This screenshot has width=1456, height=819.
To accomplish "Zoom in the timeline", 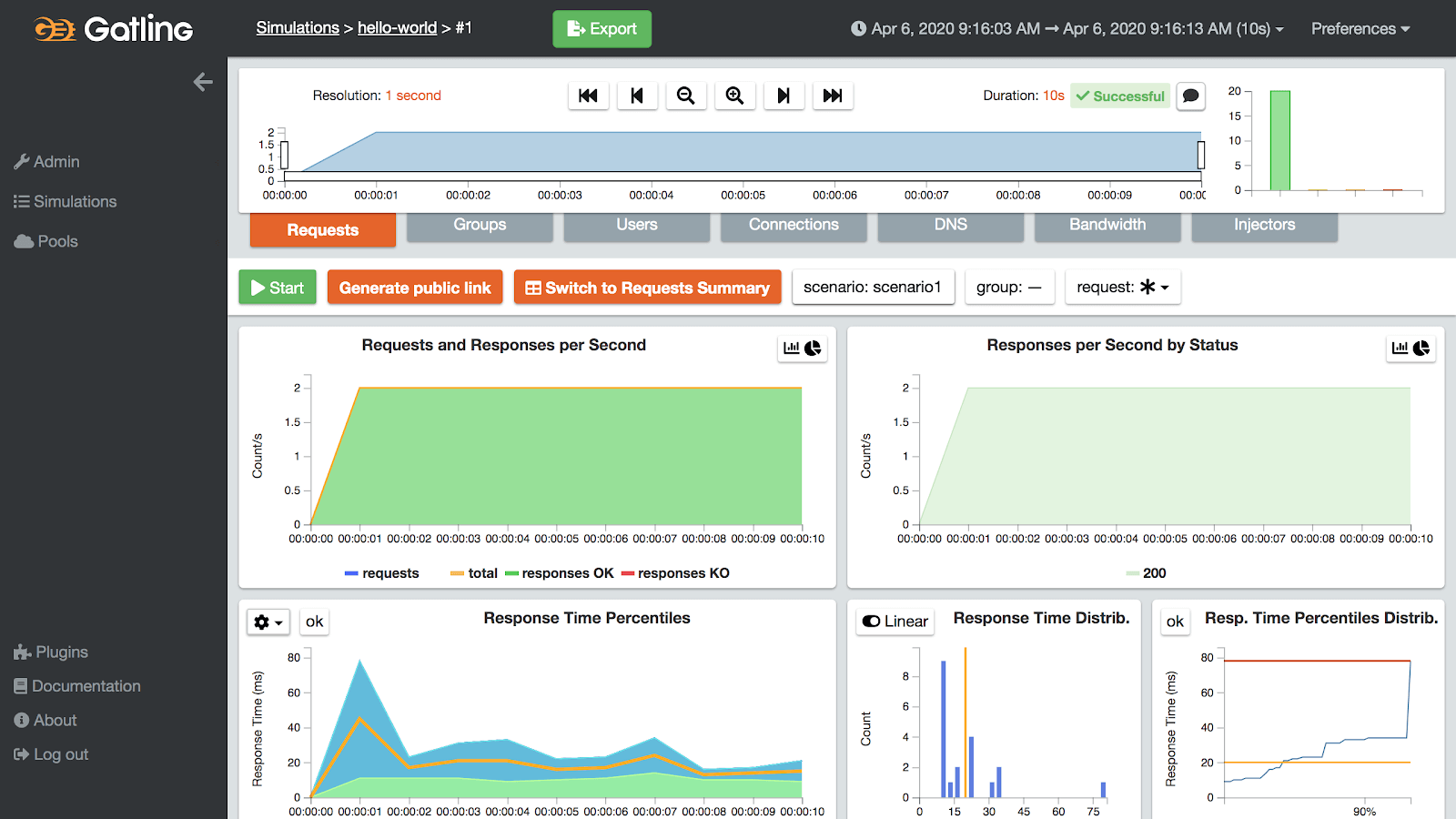I will 734,96.
